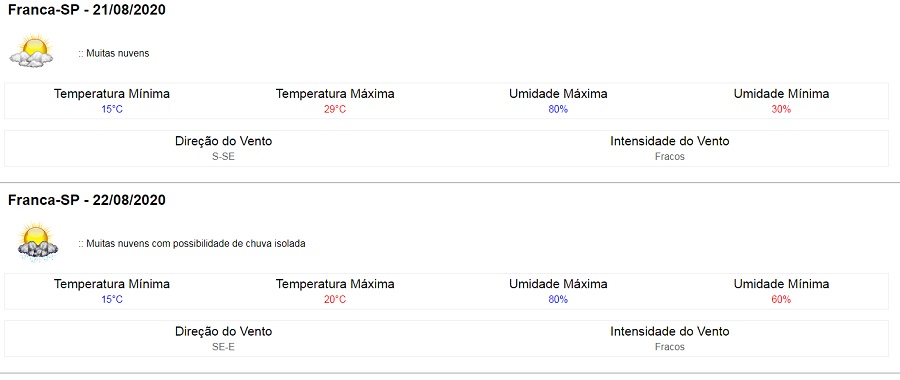Click the 29°C maximum temperature value
The width and height of the screenshot is (900, 380).
click(x=335, y=109)
